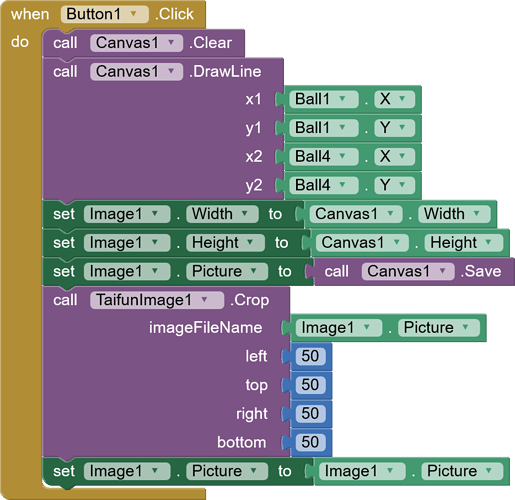Open Image1 dropdown in set Width block
Viewport: 515px width, 500px height.
click(x=127, y=214)
